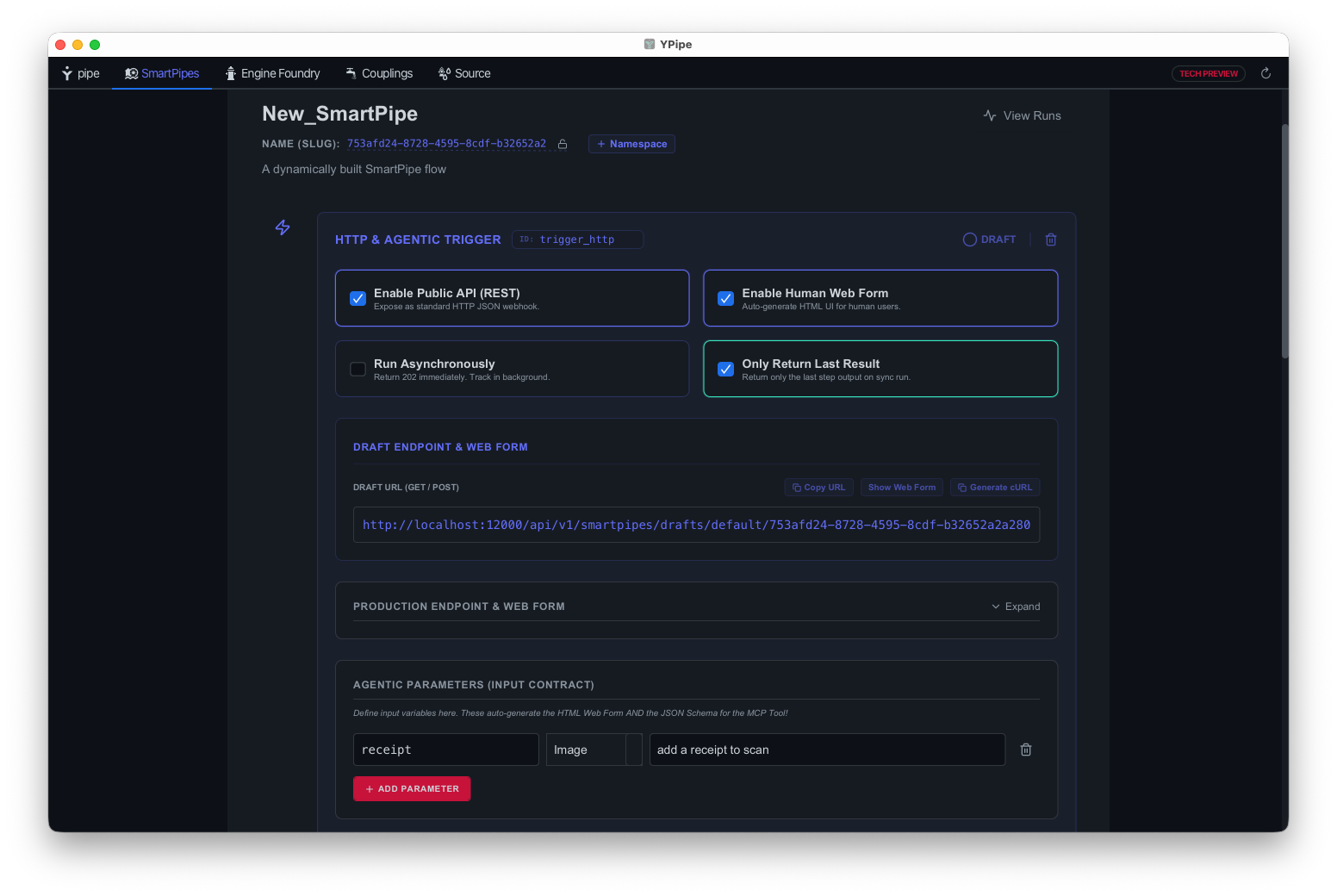Click 'A dynamically built SmartPipe flow' description
1337x896 pixels.
point(354,169)
